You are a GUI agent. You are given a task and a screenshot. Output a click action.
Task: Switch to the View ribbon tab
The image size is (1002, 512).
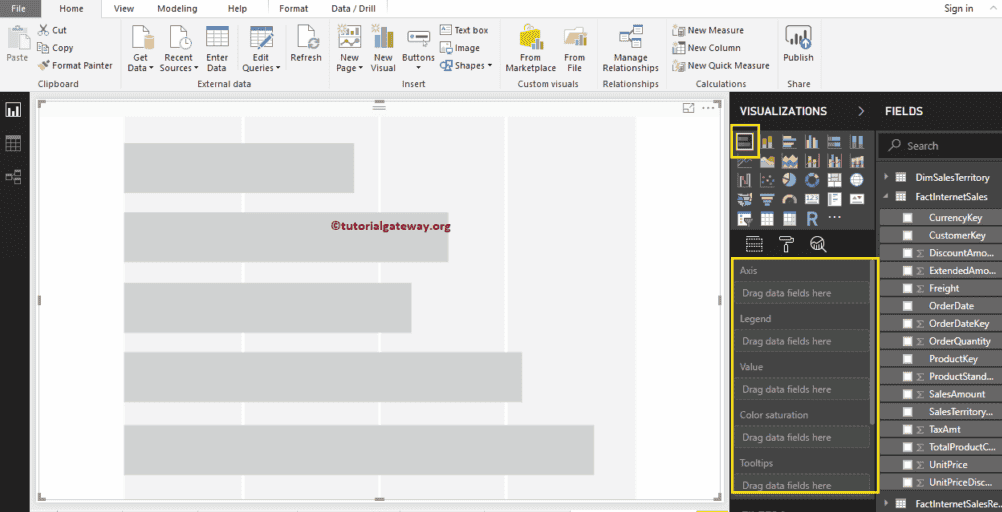(x=123, y=8)
